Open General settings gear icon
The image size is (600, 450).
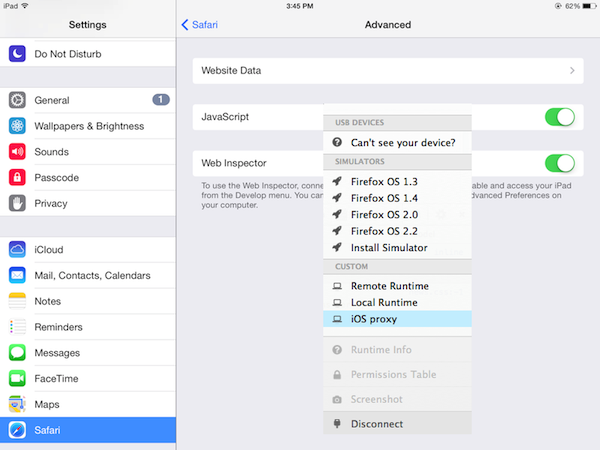tap(17, 100)
